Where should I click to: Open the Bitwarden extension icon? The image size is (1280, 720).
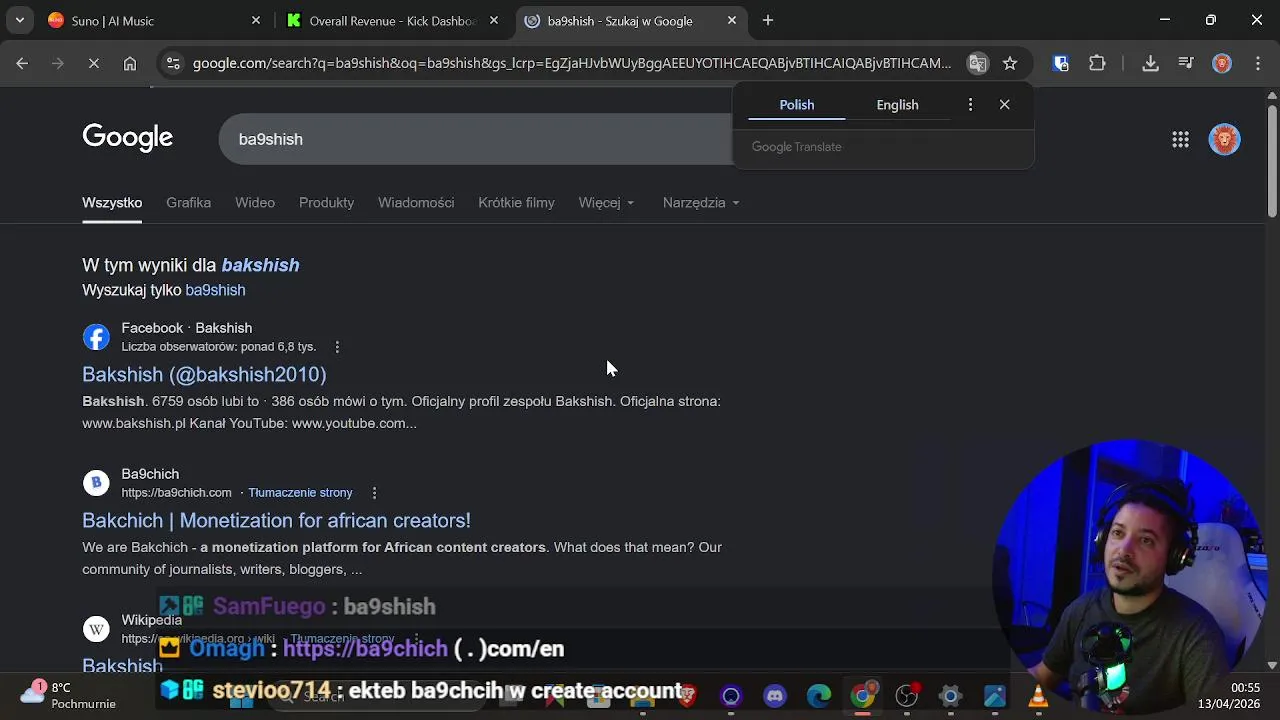coord(1061,63)
